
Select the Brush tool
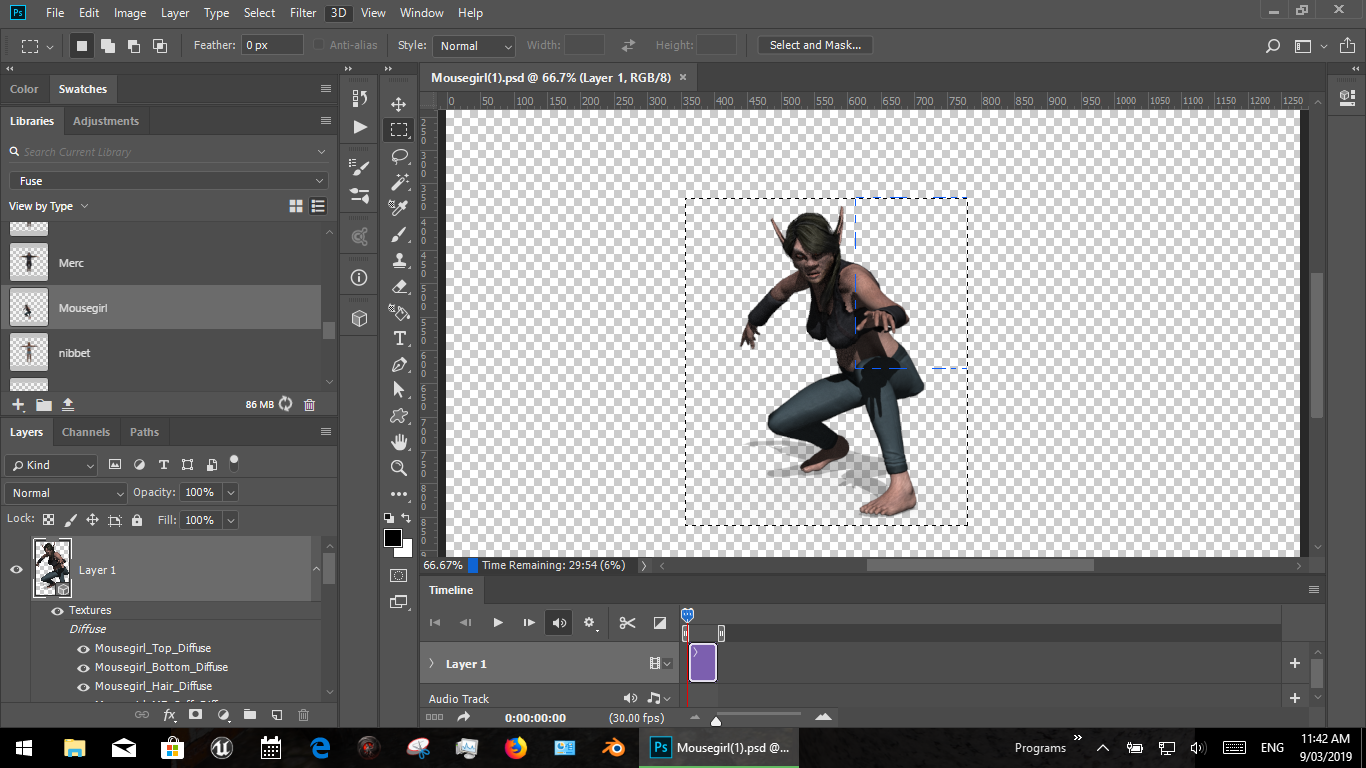(399, 234)
